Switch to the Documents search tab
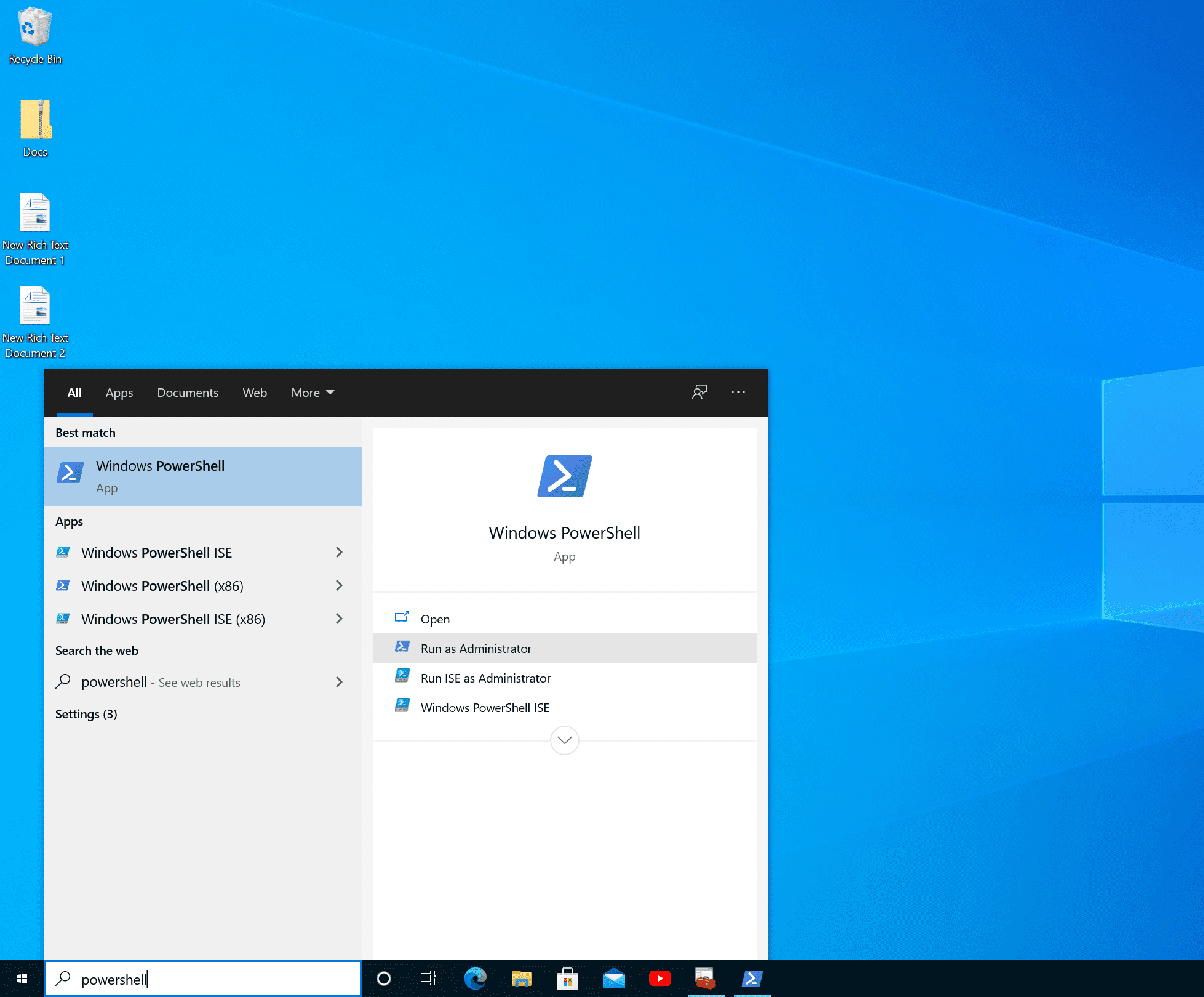The width and height of the screenshot is (1204, 997). point(187,393)
